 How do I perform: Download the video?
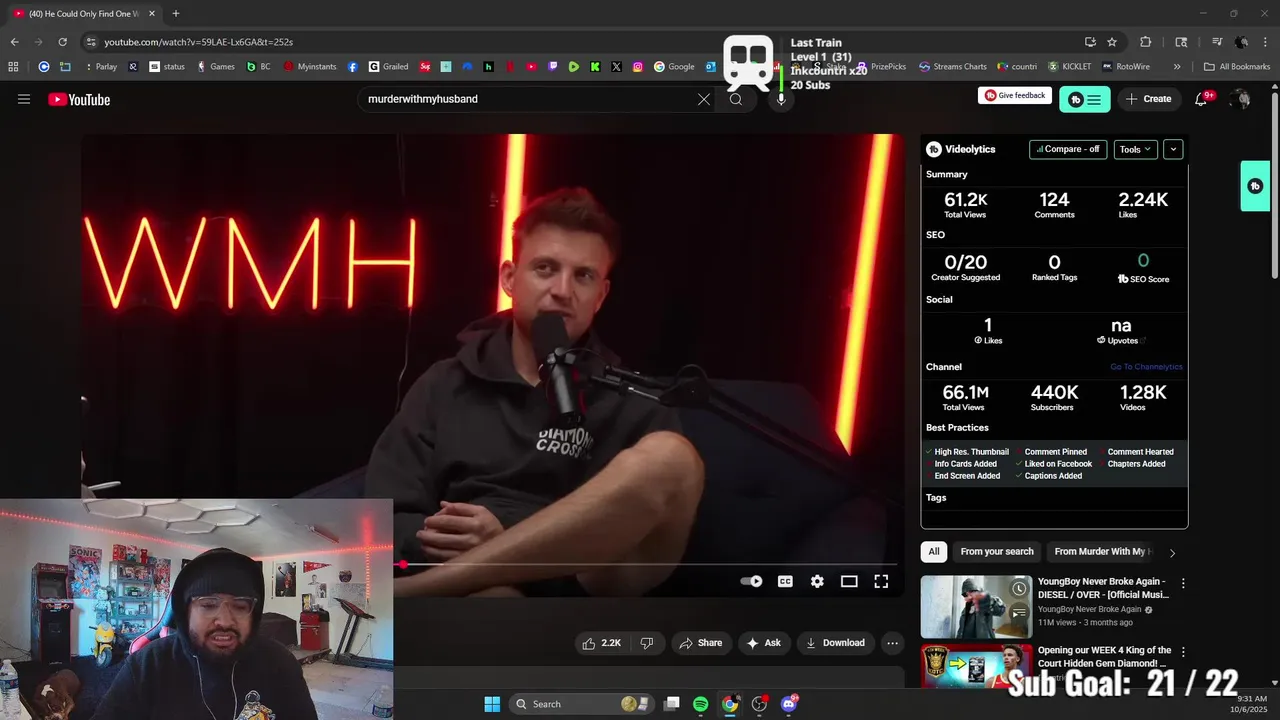[x=835, y=643]
